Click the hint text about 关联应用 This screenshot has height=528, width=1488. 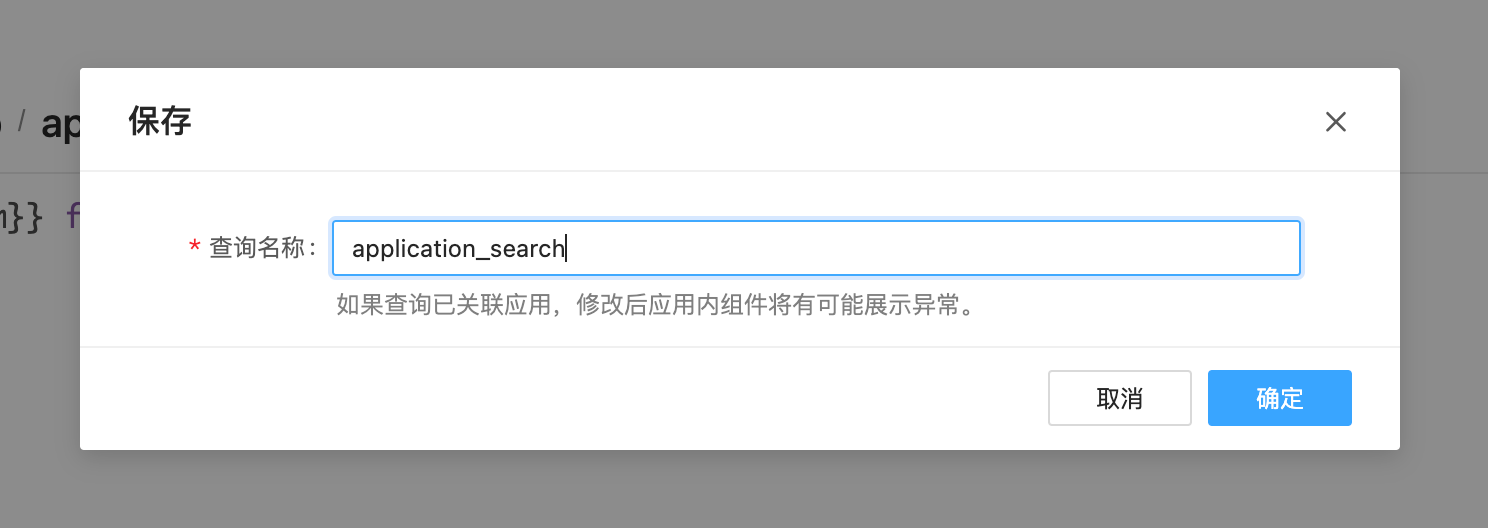click(x=655, y=305)
